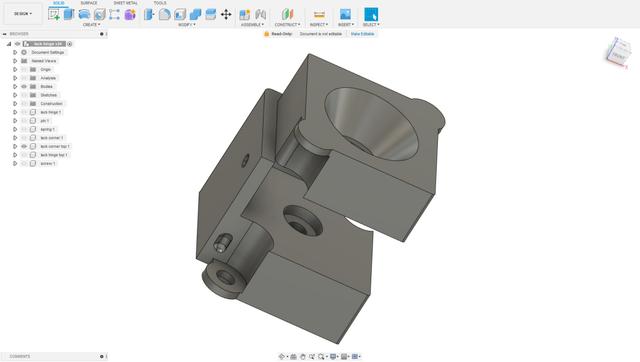
Task: Toggle visibility of the Origin folder
Action: pyautogui.click(x=24, y=69)
